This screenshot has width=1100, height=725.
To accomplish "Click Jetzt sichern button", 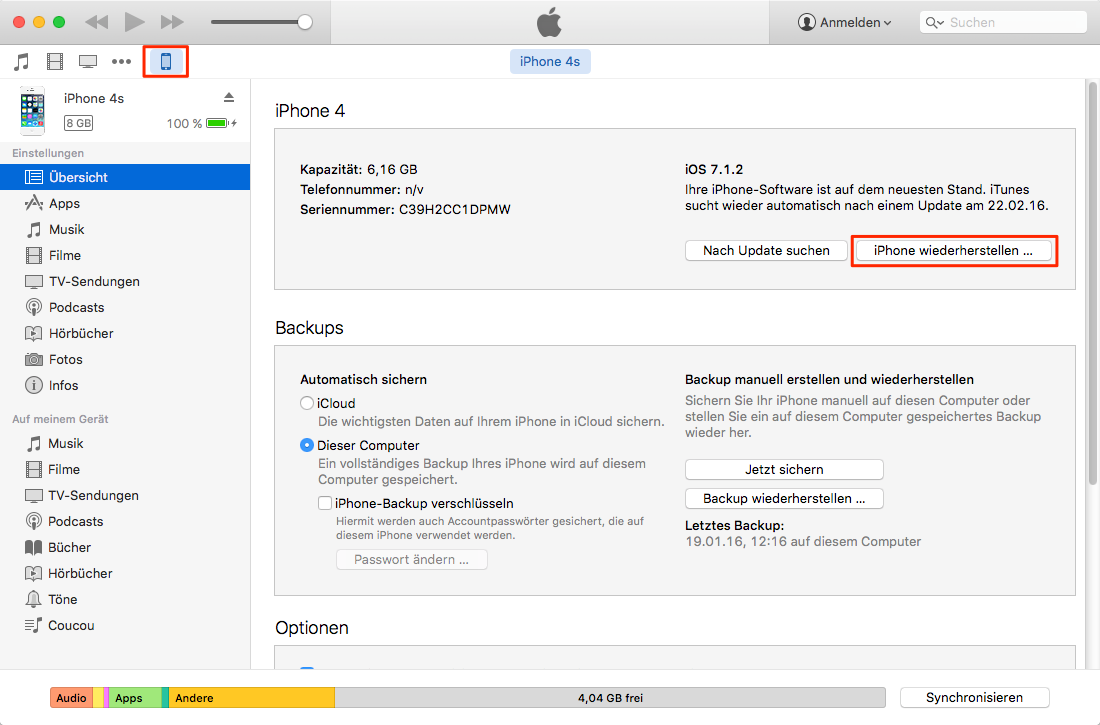I will tap(784, 470).
